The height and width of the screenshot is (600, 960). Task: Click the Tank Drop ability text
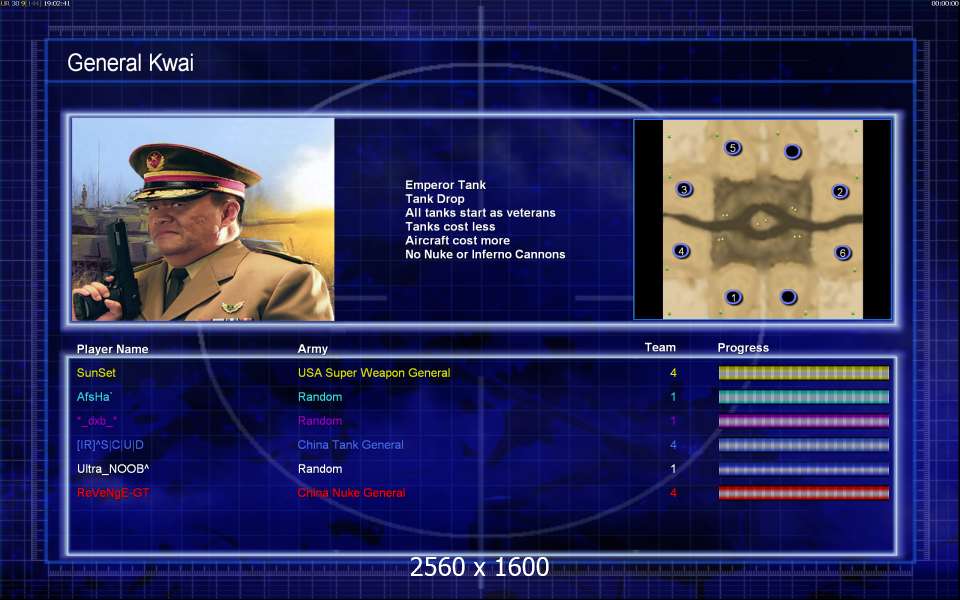click(x=435, y=199)
